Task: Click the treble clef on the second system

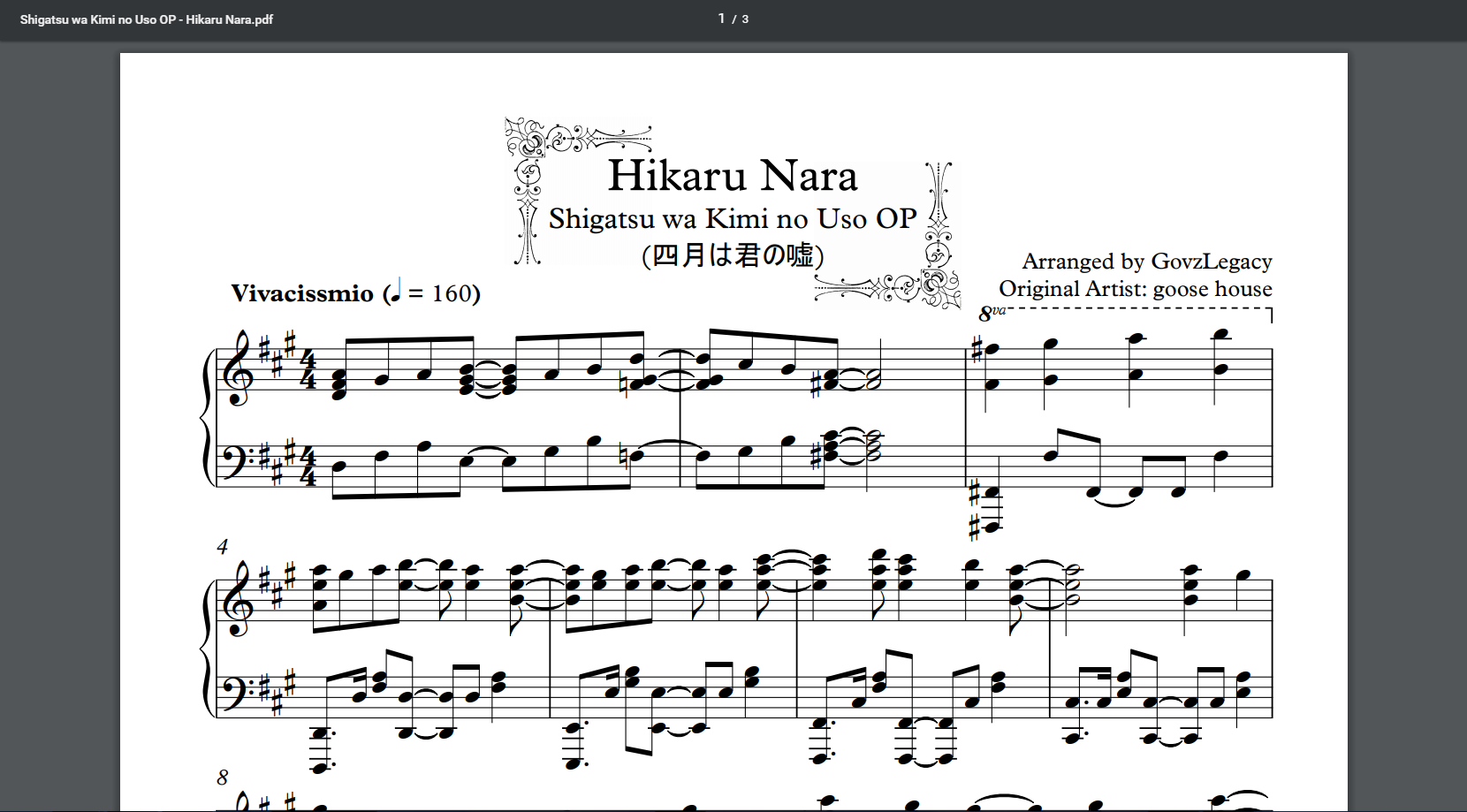Action: click(x=238, y=601)
